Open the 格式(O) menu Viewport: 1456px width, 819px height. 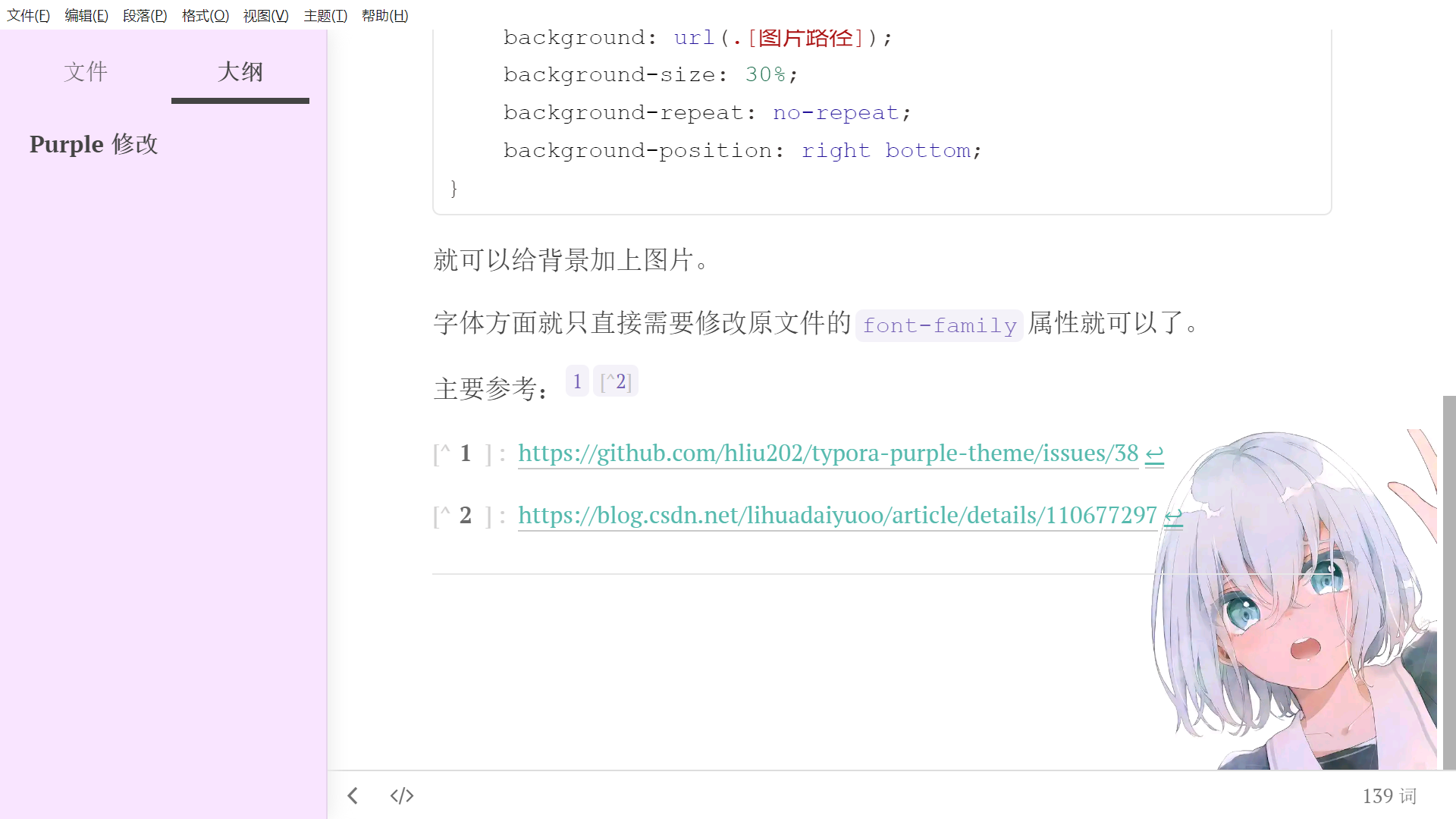[206, 15]
